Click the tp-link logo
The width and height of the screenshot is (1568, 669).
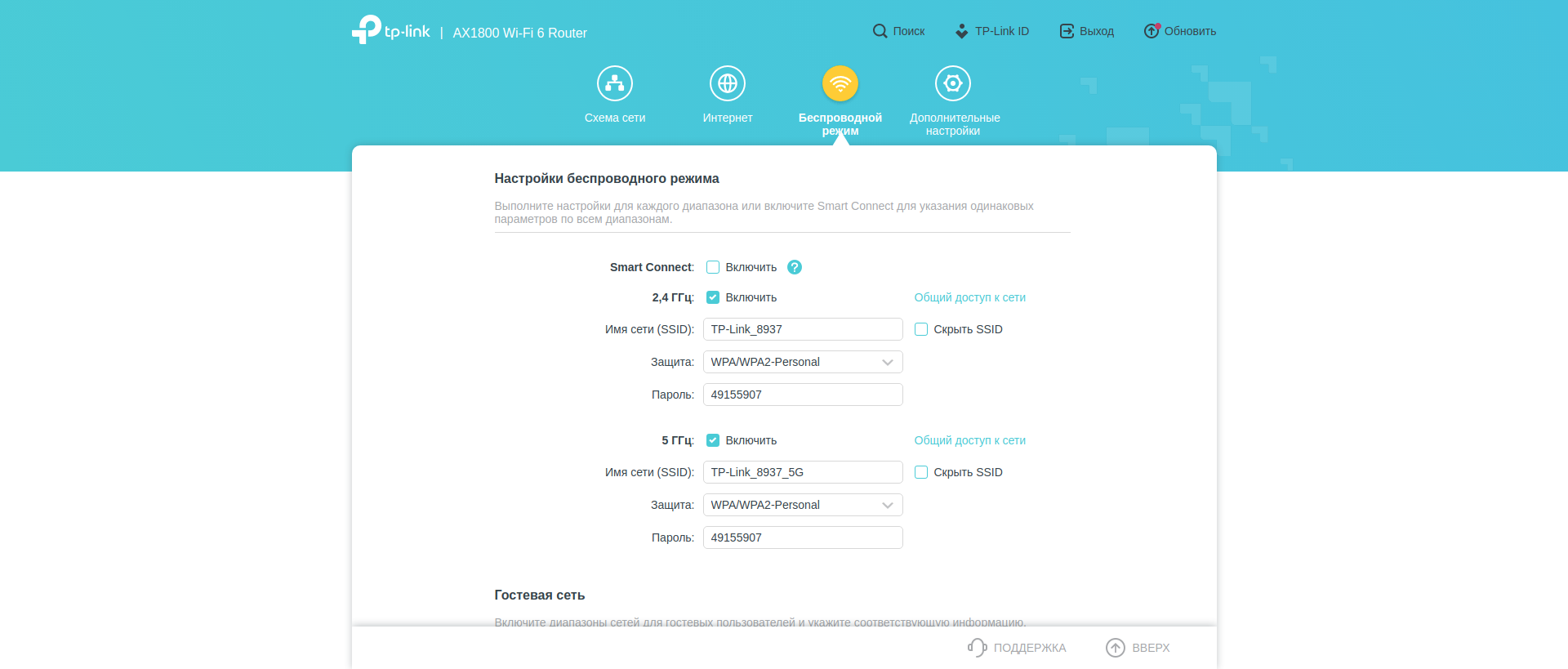391,31
